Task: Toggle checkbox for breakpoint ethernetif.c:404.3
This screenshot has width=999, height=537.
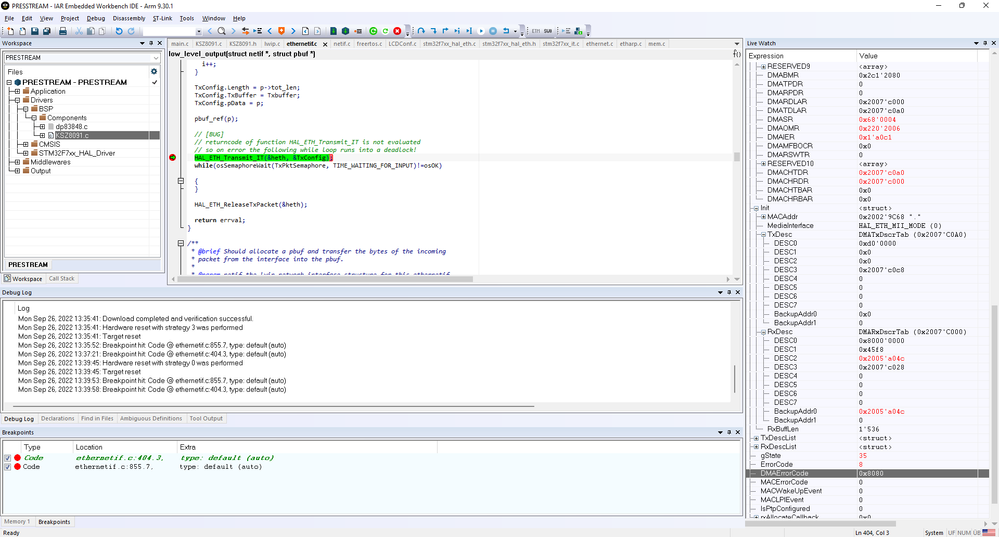Action: pos(7,458)
